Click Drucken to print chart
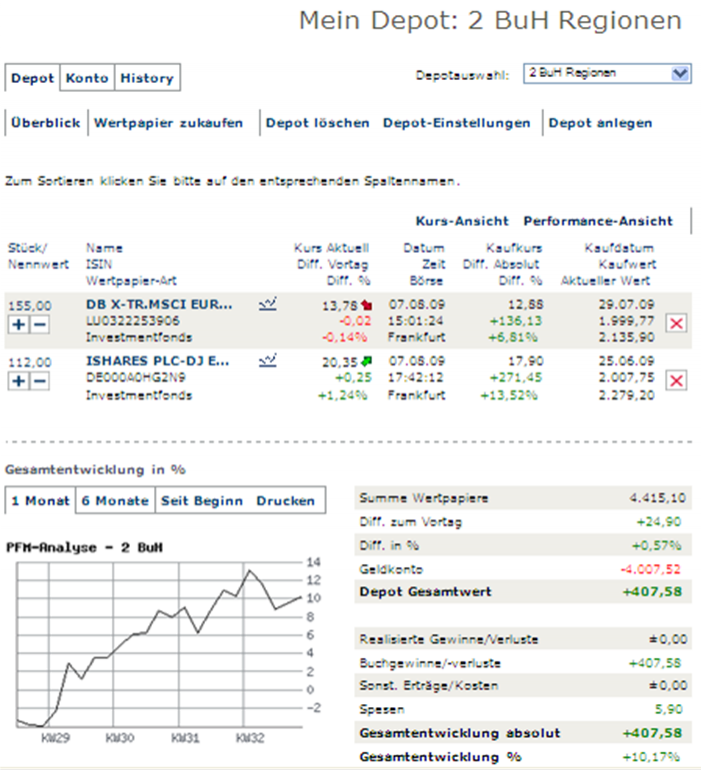 (285, 501)
